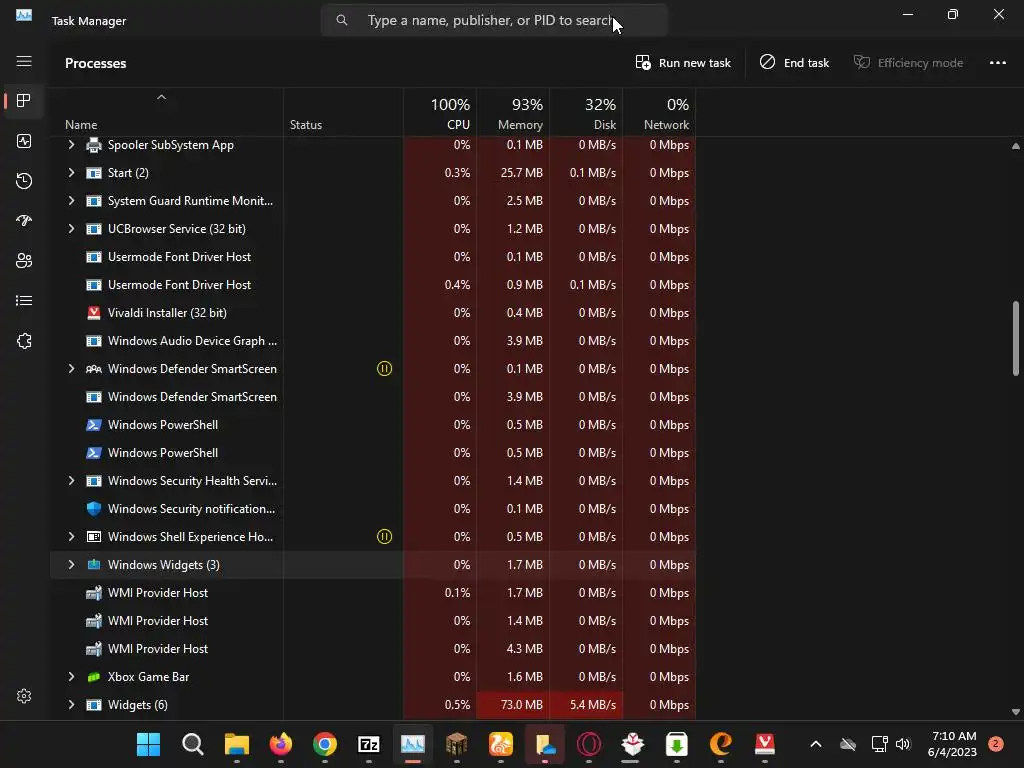Image resolution: width=1024 pixels, height=768 pixels.
Task: Open the Details sidebar page
Action: pos(24,300)
